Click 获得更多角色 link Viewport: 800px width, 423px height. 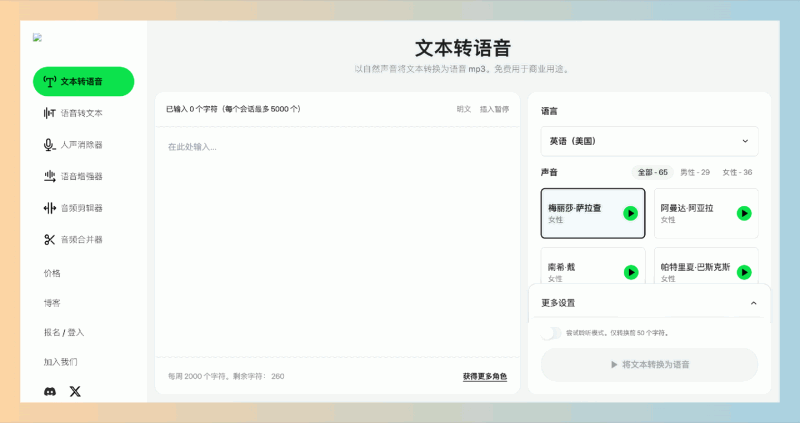(x=485, y=377)
